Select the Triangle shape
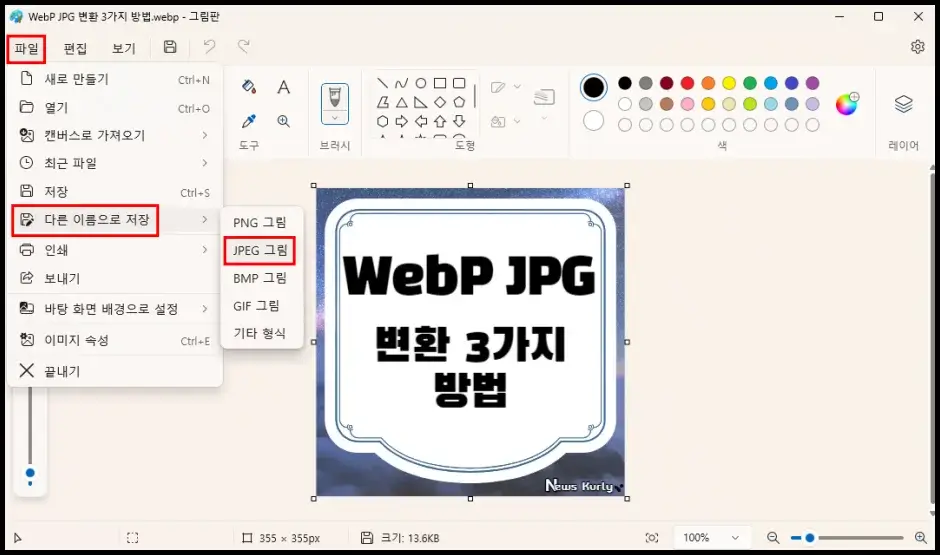Screen dimensions: 940x555 [402, 102]
